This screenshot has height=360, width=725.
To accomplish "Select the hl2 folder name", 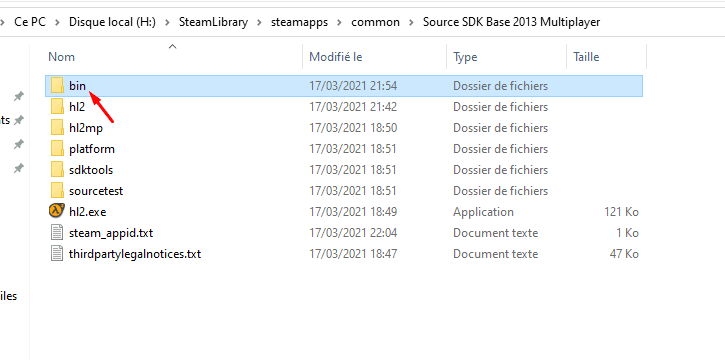I will pos(77,107).
